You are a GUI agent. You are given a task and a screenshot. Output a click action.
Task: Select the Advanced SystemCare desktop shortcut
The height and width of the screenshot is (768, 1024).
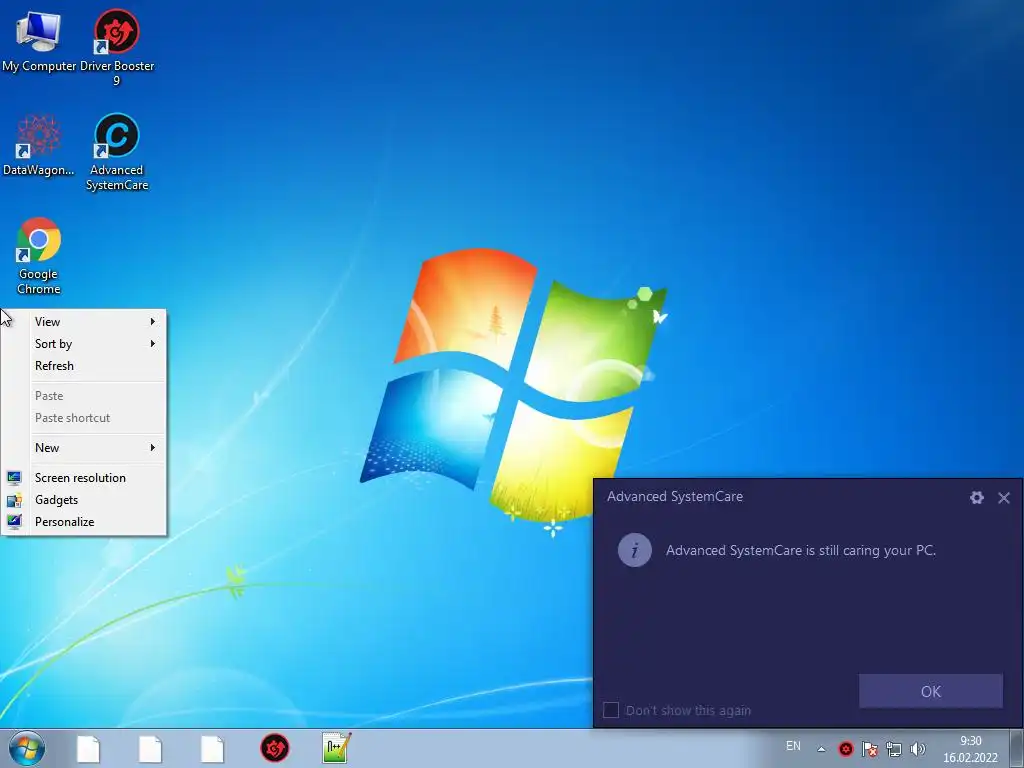117,152
